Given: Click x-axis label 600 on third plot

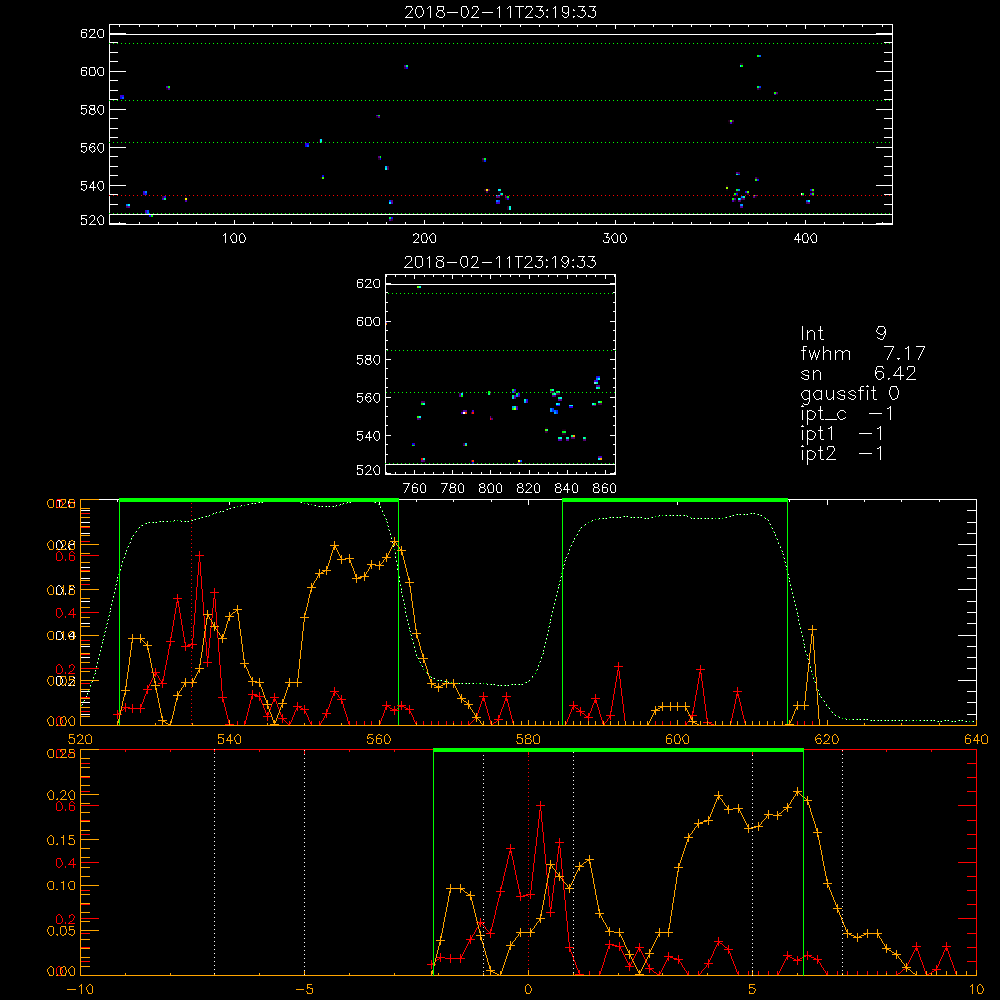Looking at the screenshot, I should pos(677,739).
